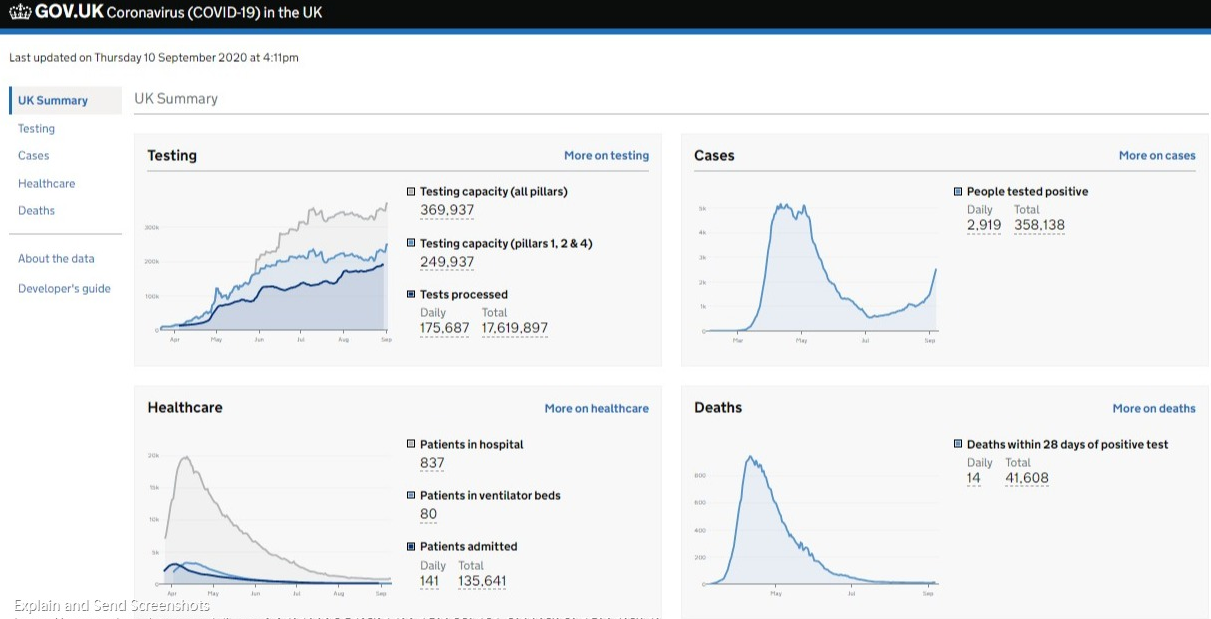The width and height of the screenshot is (1211, 619).
Task: Click the ventilator beds 80 value
Action: click(429, 514)
